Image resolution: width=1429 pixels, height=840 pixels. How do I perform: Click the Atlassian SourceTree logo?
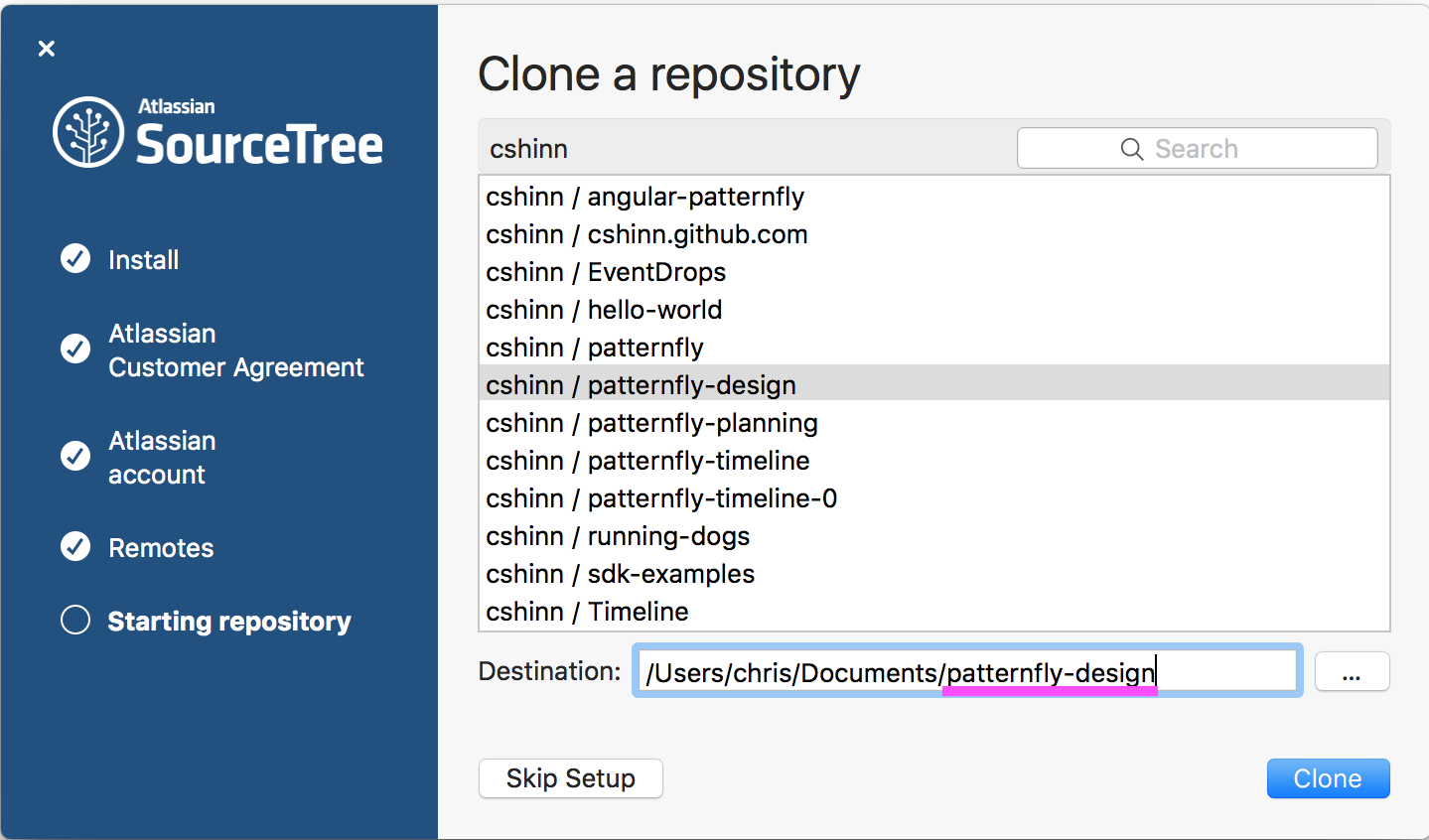[216, 130]
